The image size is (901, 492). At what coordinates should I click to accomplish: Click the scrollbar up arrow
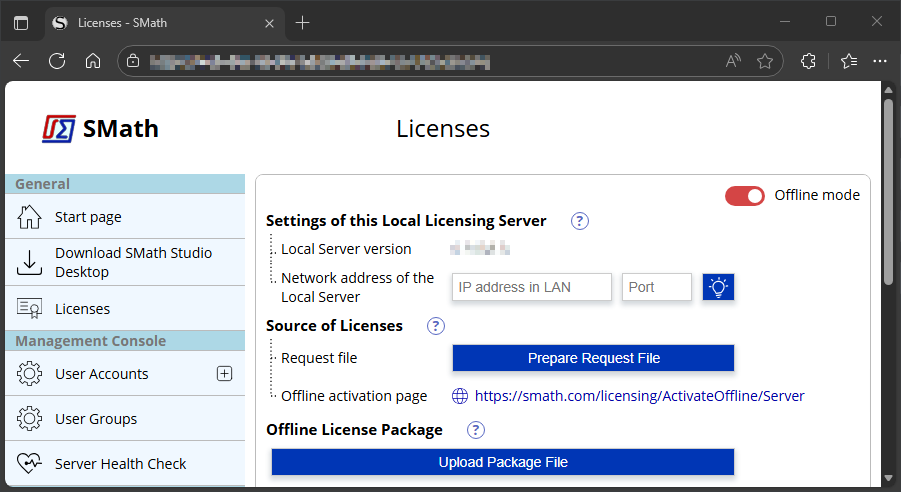tap(888, 90)
